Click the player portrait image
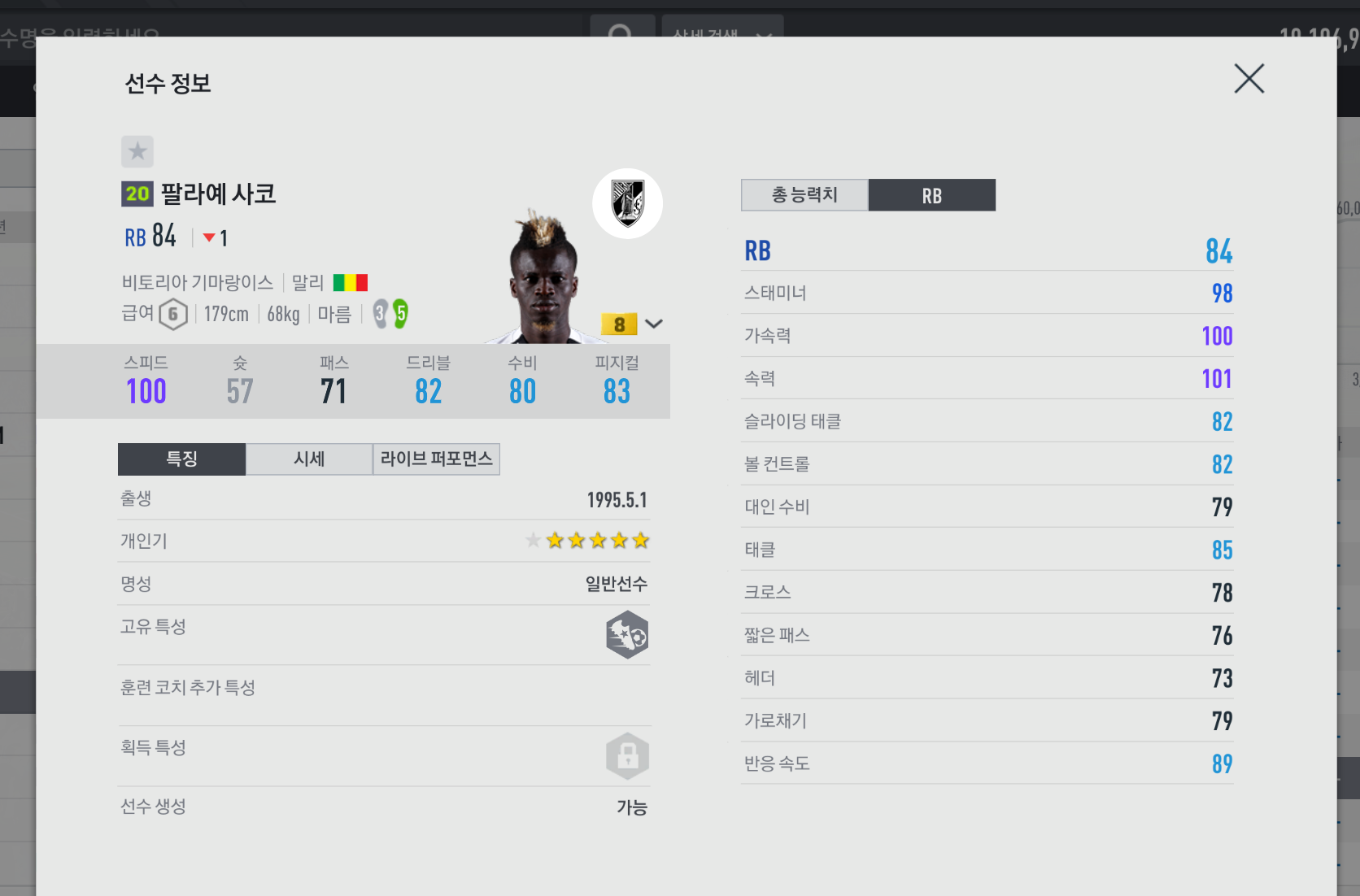Viewport: 1360px width, 896px height. [x=543, y=276]
